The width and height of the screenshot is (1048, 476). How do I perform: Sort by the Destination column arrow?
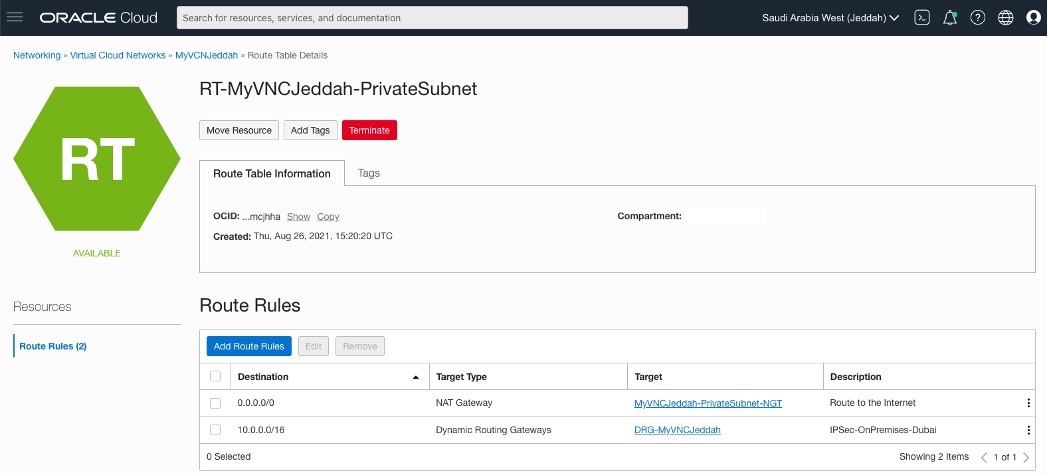416,377
